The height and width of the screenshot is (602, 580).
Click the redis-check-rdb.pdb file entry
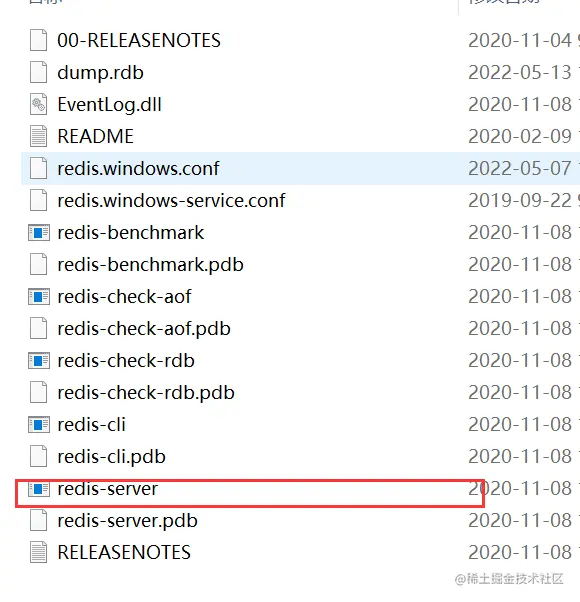click(146, 392)
